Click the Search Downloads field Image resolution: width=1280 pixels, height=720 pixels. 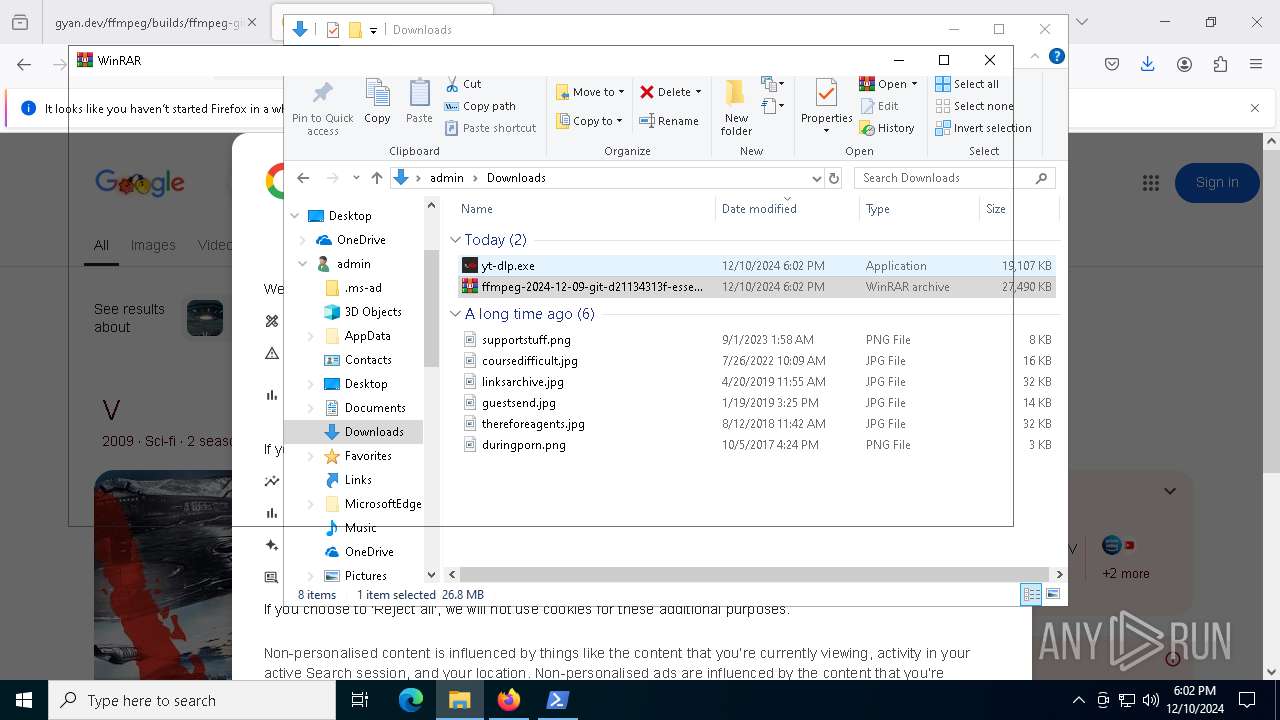954,178
